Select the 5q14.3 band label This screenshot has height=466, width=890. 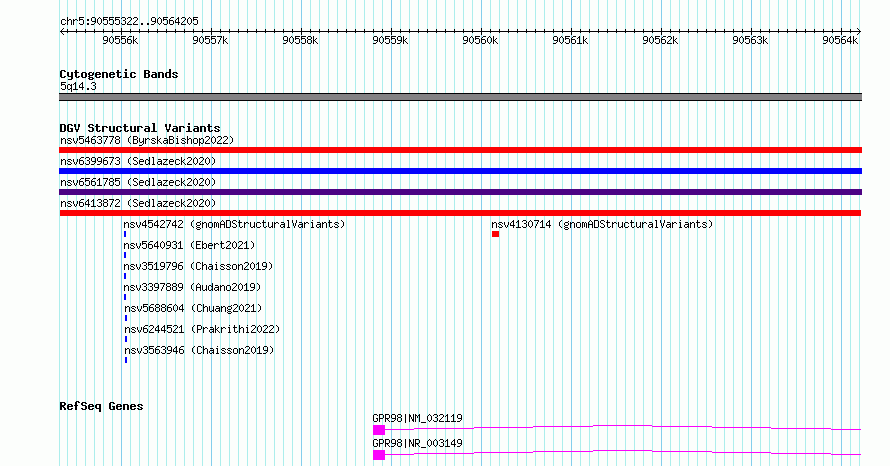point(78,86)
